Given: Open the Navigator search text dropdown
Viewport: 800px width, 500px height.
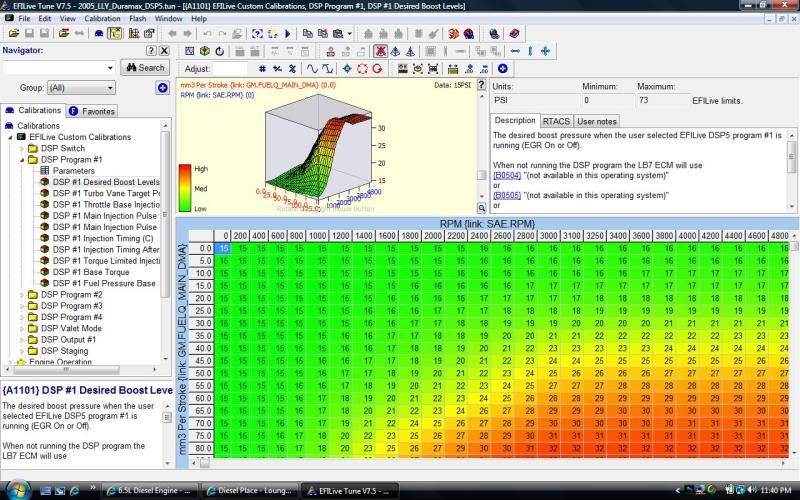Looking at the screenshot, I should click(x=110, y=68).
